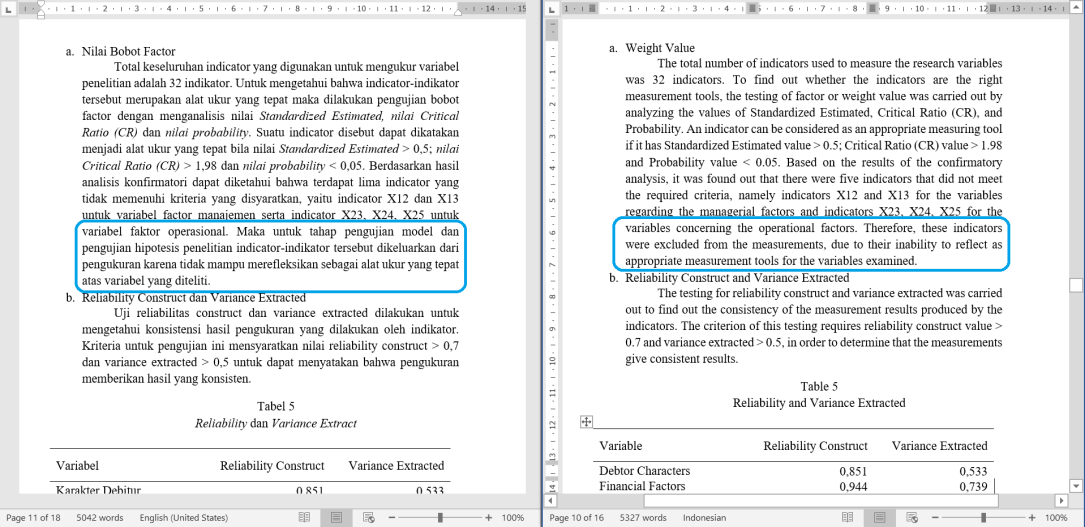Click 'Variance Extracted' header in right table
This screenshot has width=1085, height=527.
(940, 445)
